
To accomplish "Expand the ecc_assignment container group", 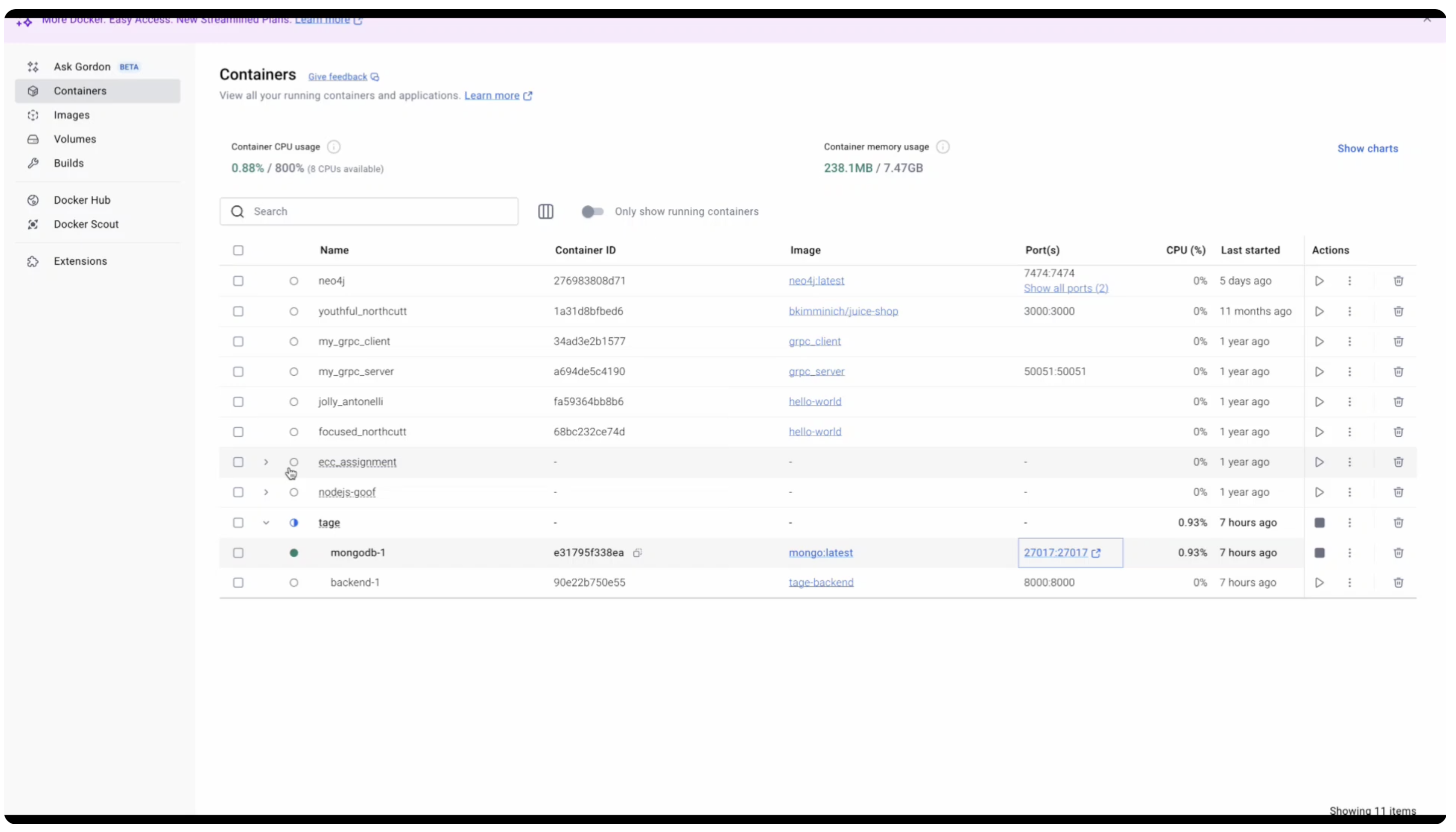I will pos(266,462).
